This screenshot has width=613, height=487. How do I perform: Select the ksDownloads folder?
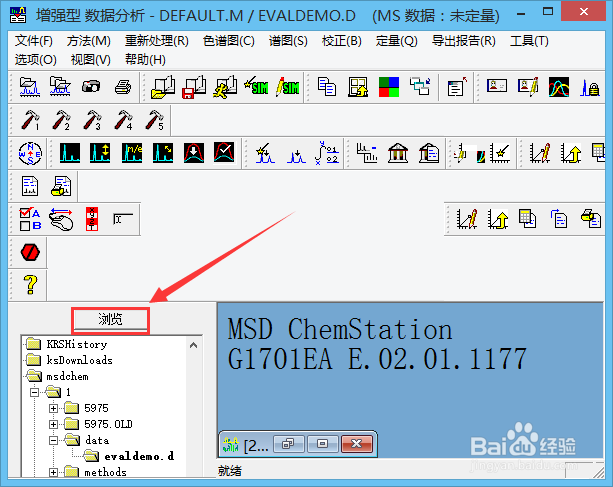tap(79, 360)
